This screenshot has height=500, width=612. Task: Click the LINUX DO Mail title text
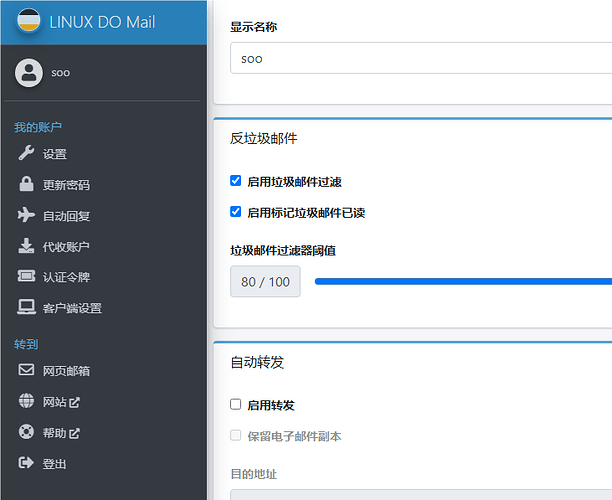coord(102,22)
